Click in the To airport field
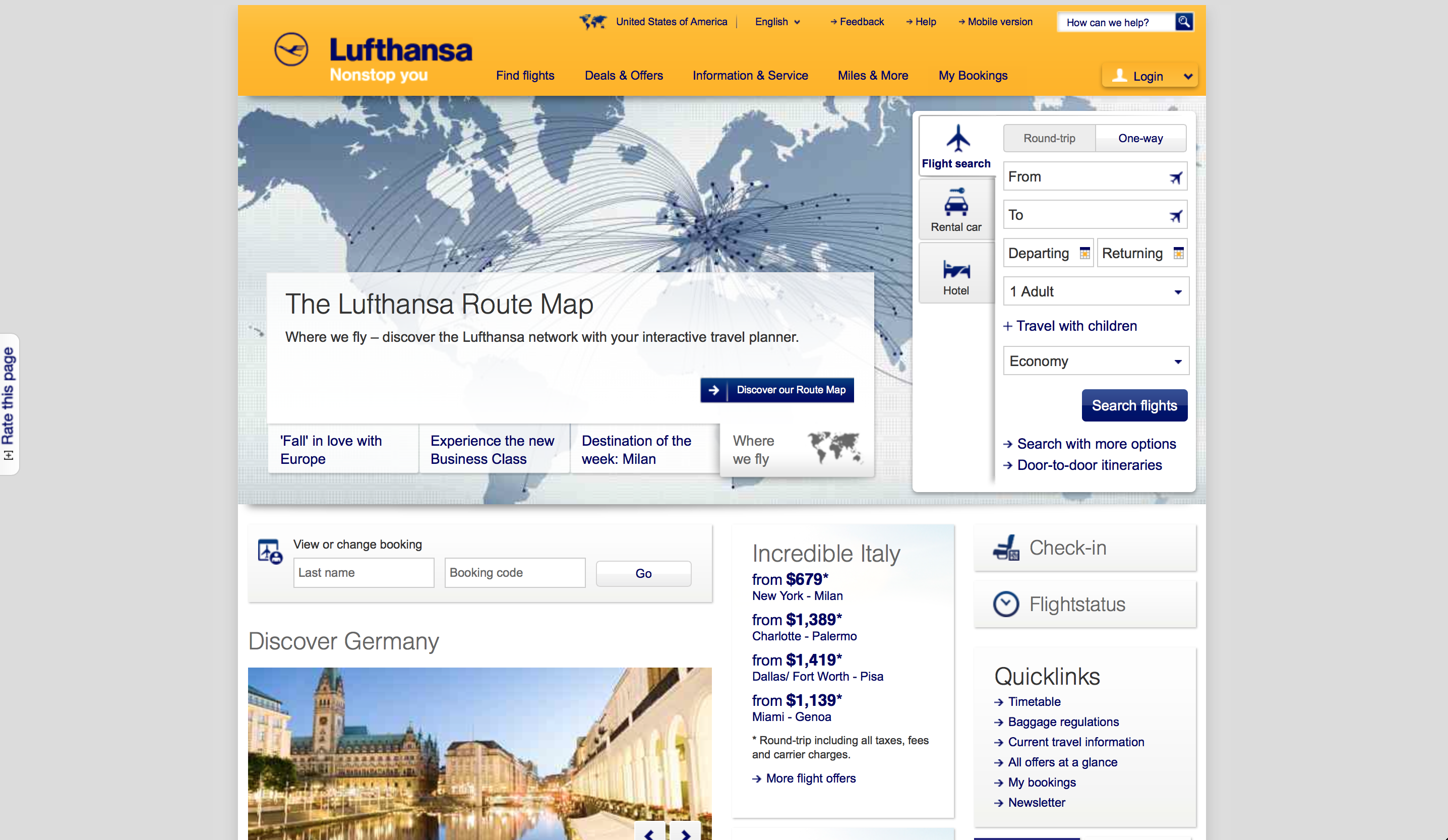The height and width of the screenshot is (840, 1448). point(1095,215)
